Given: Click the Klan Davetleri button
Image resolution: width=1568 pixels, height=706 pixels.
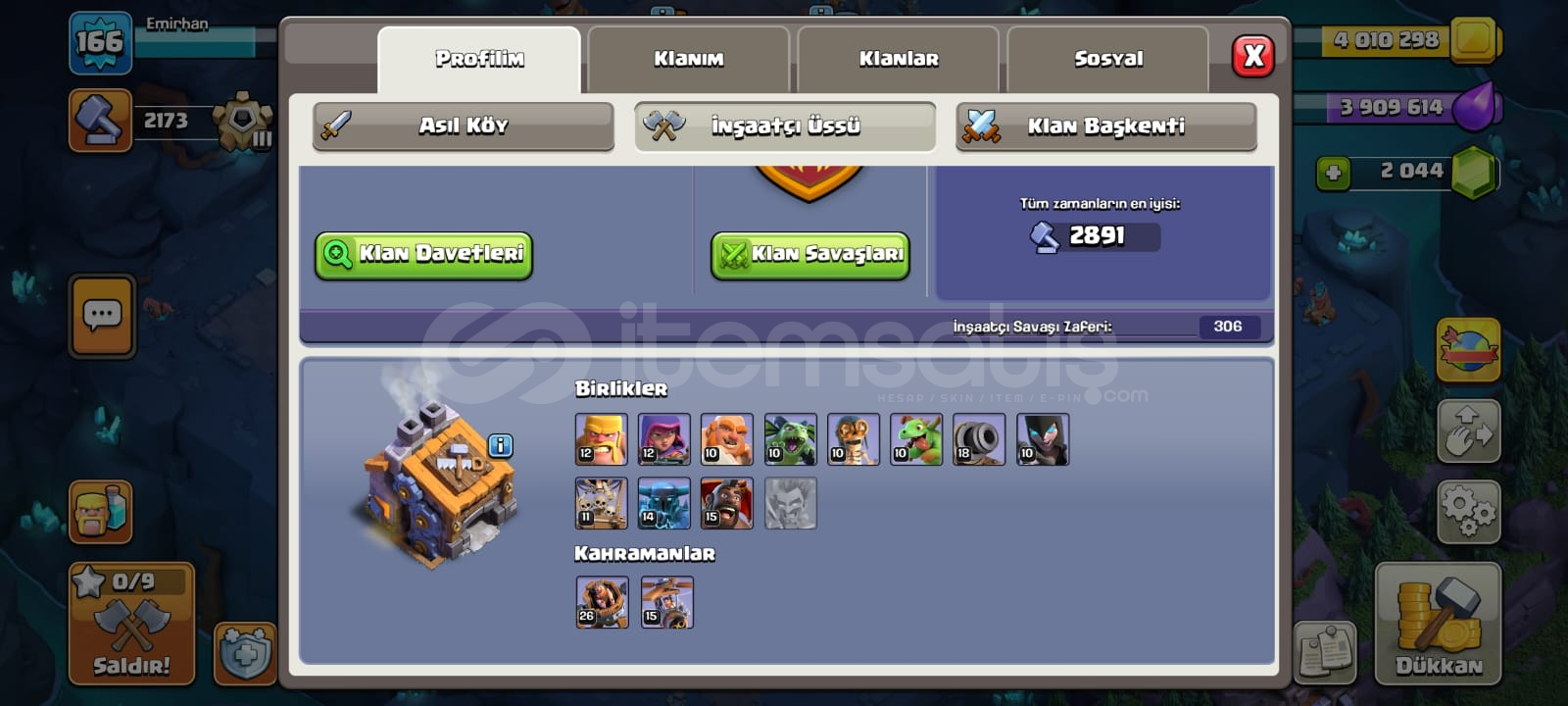Looking at the screenshot, I should (423, 255).
